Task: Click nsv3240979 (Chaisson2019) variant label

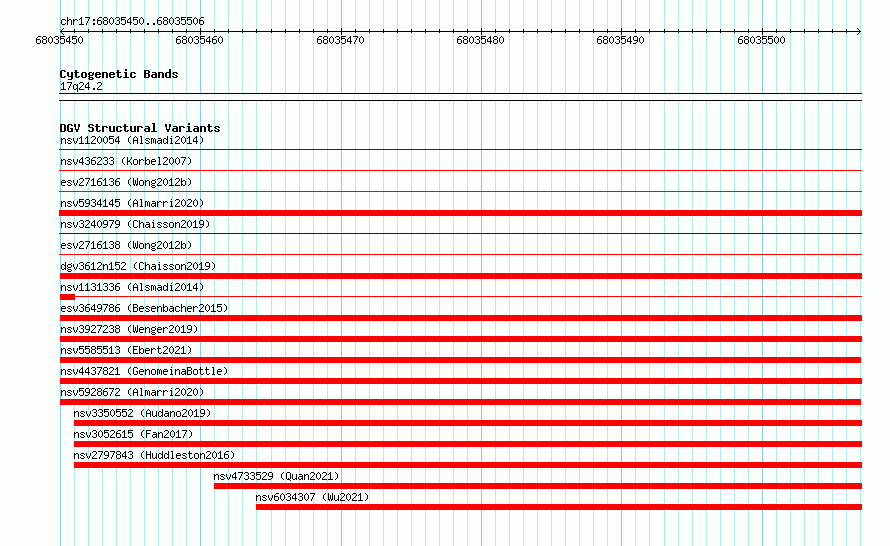Action: click(x=135, y=224)
